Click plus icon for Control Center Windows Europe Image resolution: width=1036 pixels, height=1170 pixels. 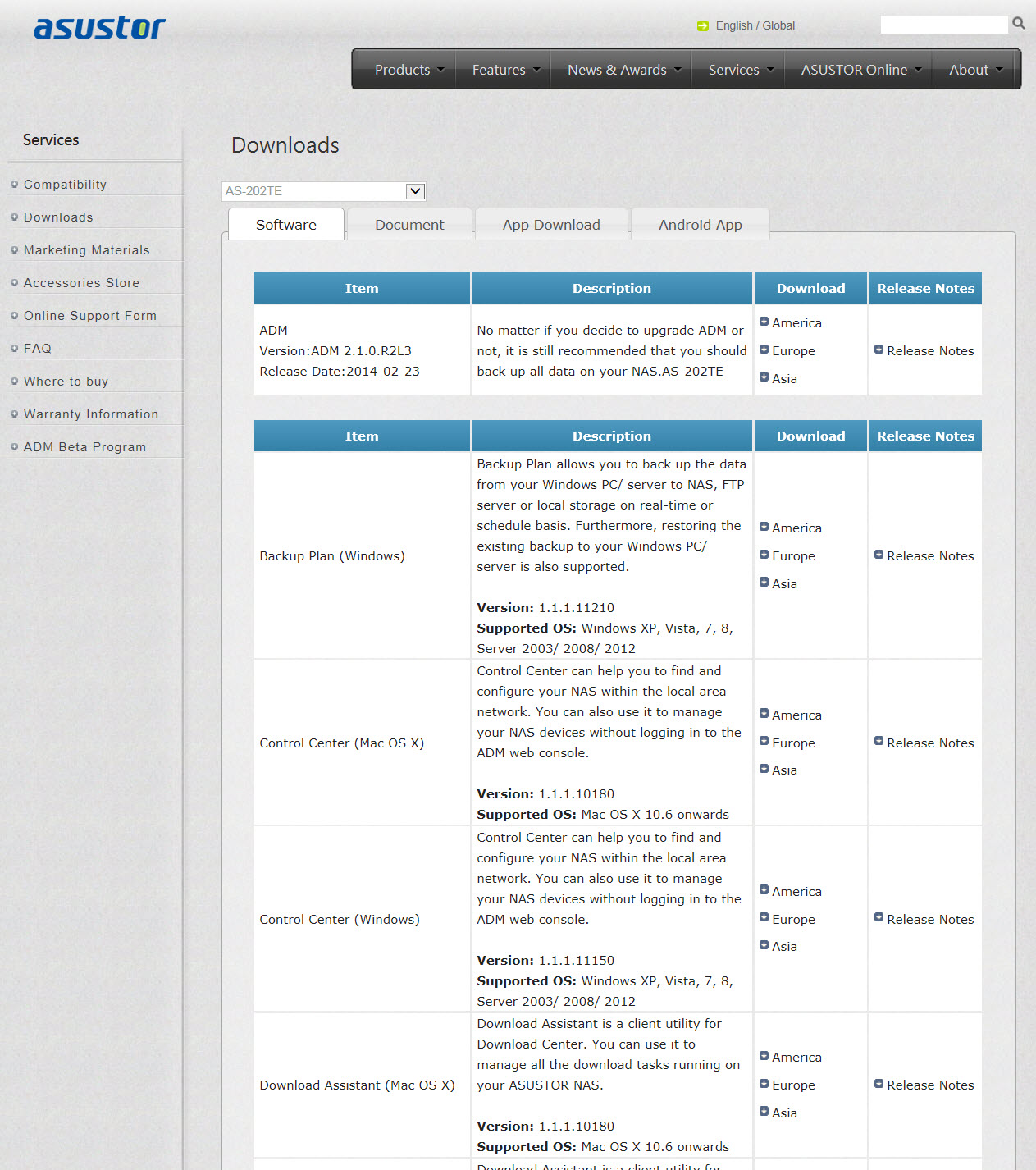coord(764,918)
